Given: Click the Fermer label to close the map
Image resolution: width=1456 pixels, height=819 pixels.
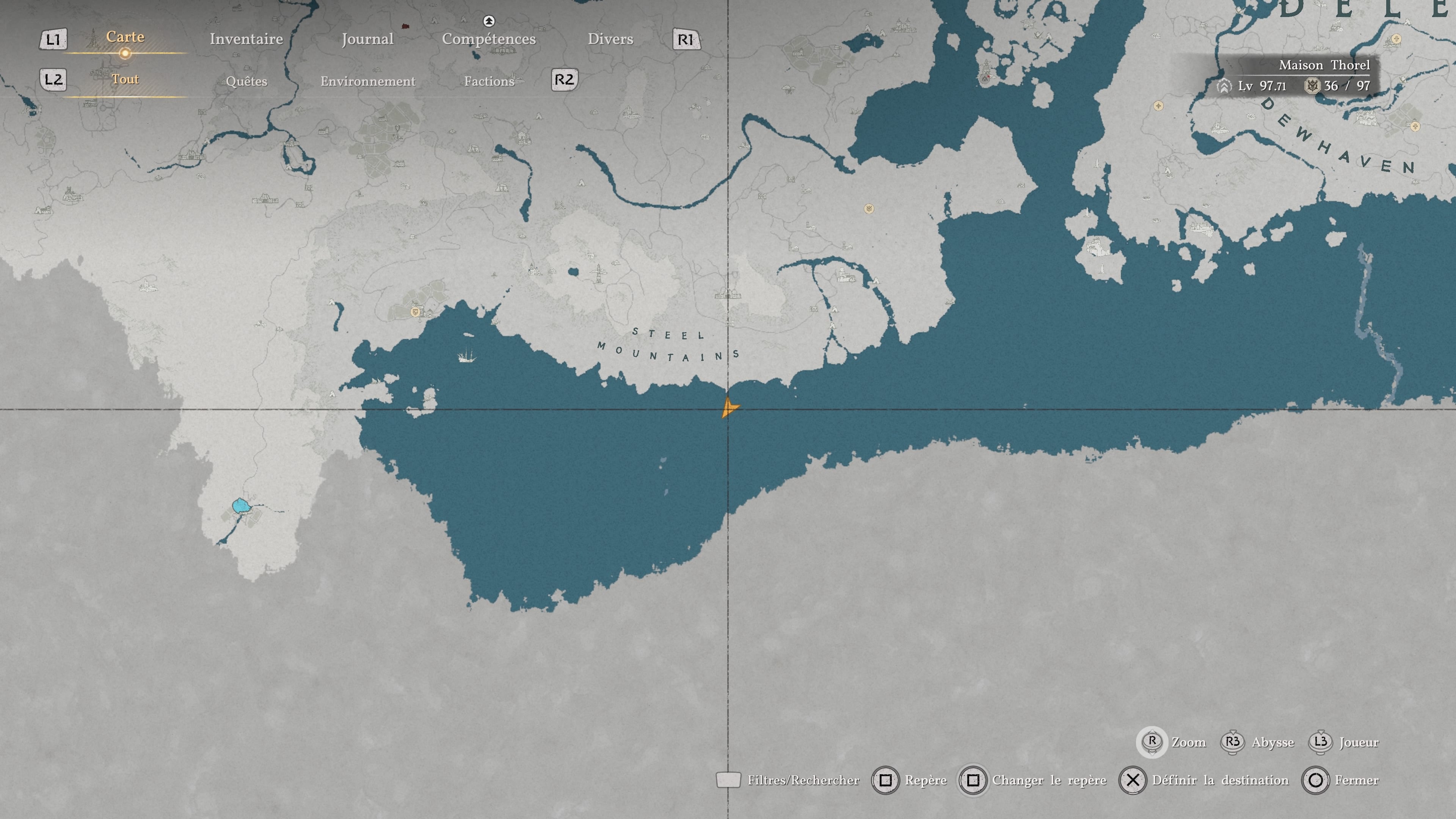Looking at the screenshot, I should pos(1357,781).
